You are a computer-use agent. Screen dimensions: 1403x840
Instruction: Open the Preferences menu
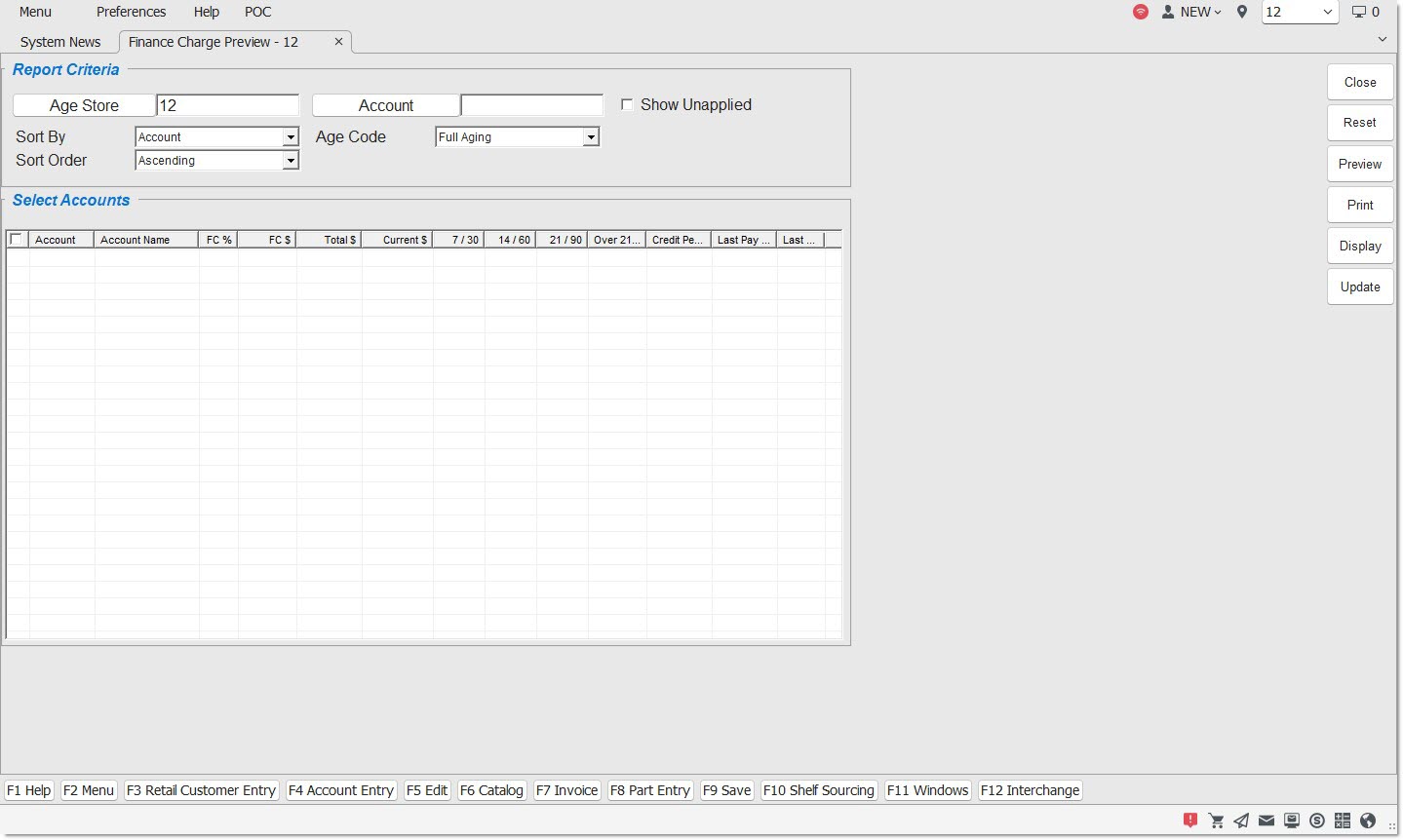(x=131, y=13)
